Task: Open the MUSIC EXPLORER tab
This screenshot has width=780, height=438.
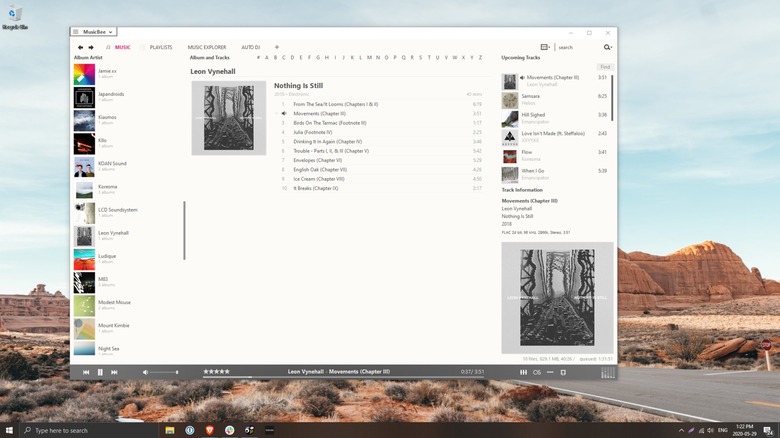Action: 207,47
